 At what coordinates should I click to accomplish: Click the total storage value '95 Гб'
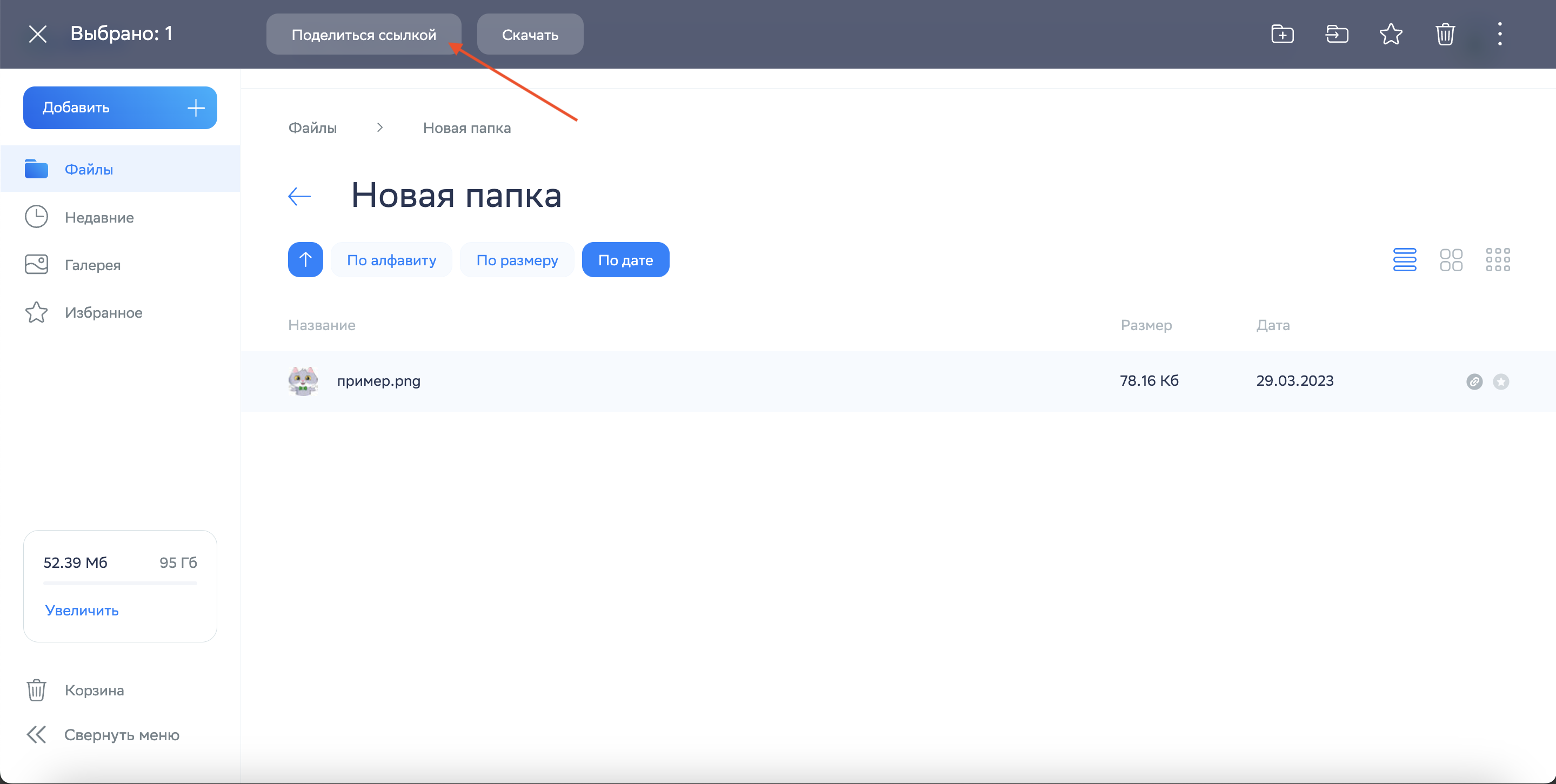pyautogui.click(x=178, y=562)
